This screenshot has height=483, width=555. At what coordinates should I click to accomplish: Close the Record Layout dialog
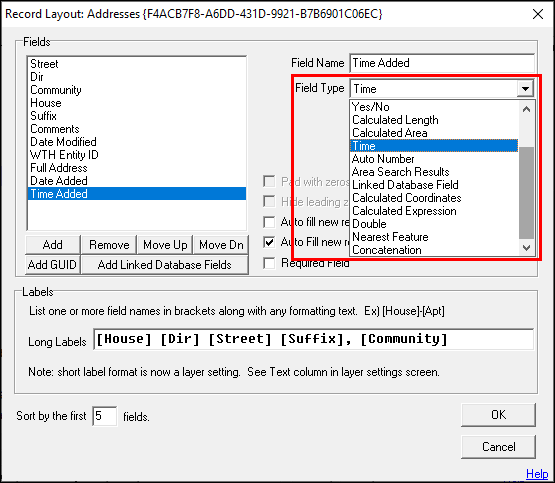538,14
